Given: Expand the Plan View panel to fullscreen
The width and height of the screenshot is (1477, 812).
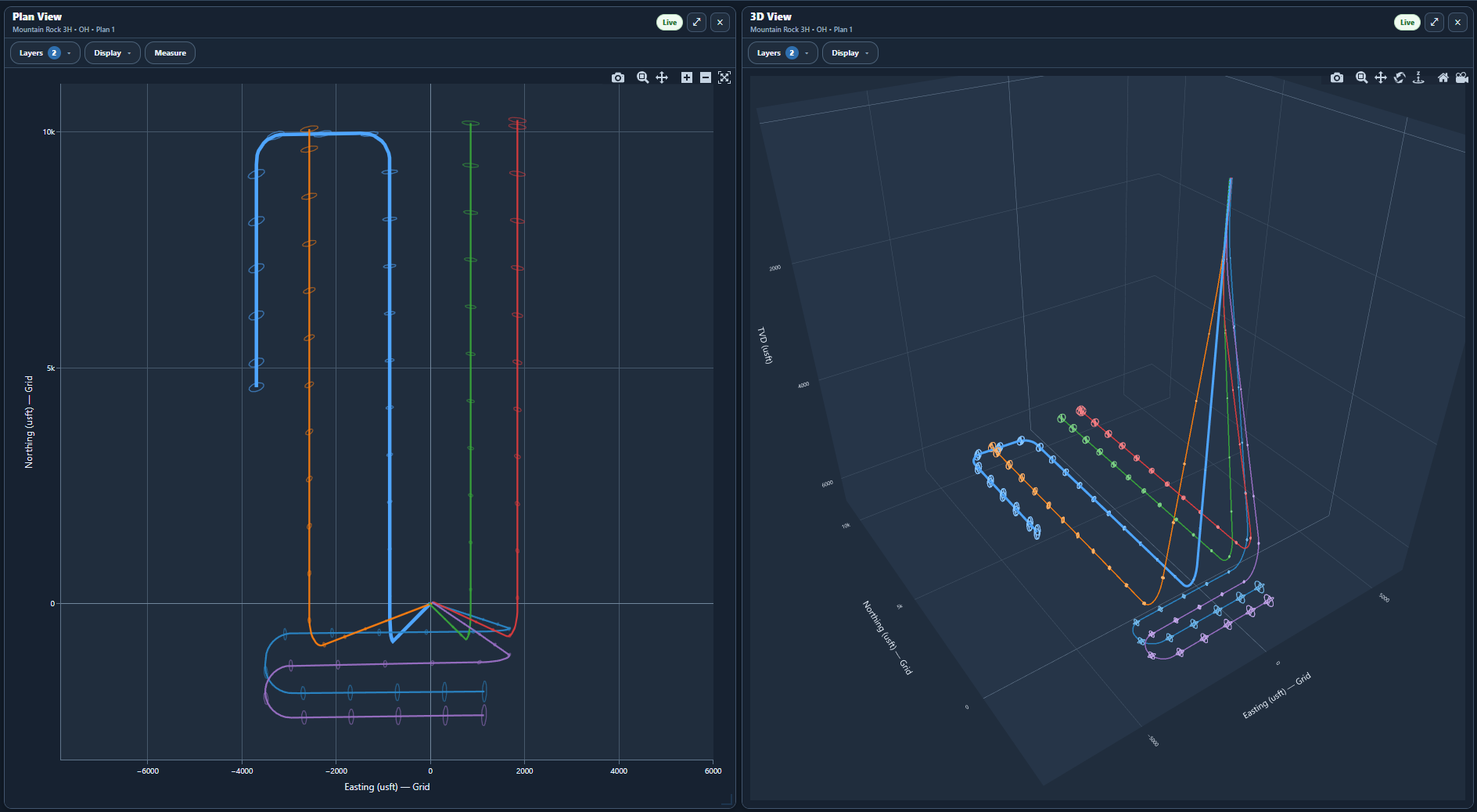Looking at the screenshot, I should (x=696, y=22).
